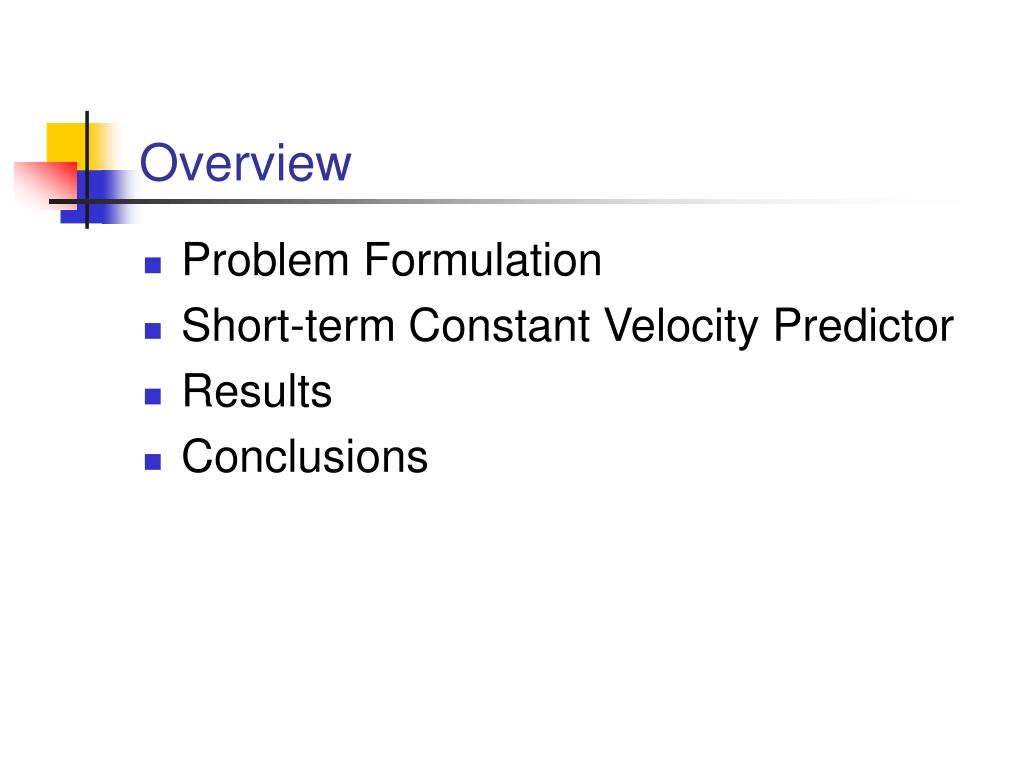Select the Conclusions bullet text
The image size is (1024, 768).
coord(305,456)
